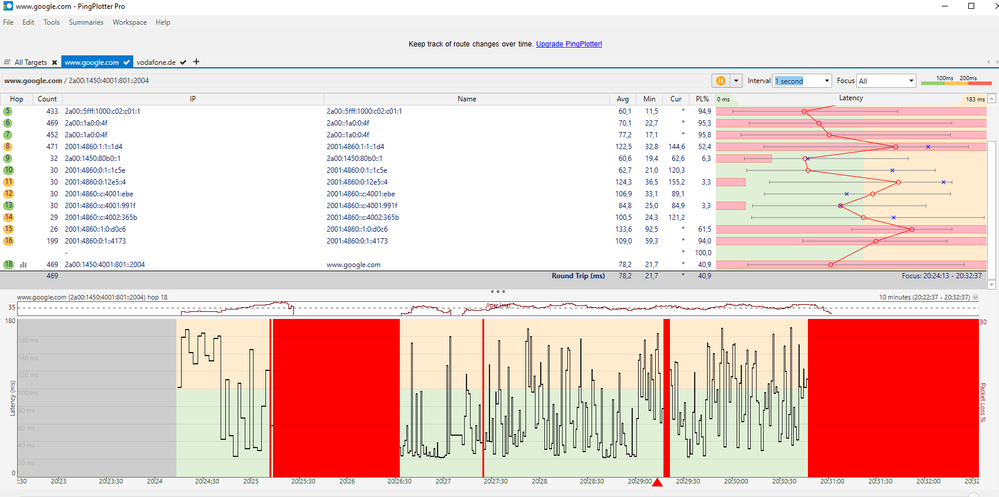The image size is (999, 497).
Task: Select the hop 16 circle icon
Action: click(8, 241)
